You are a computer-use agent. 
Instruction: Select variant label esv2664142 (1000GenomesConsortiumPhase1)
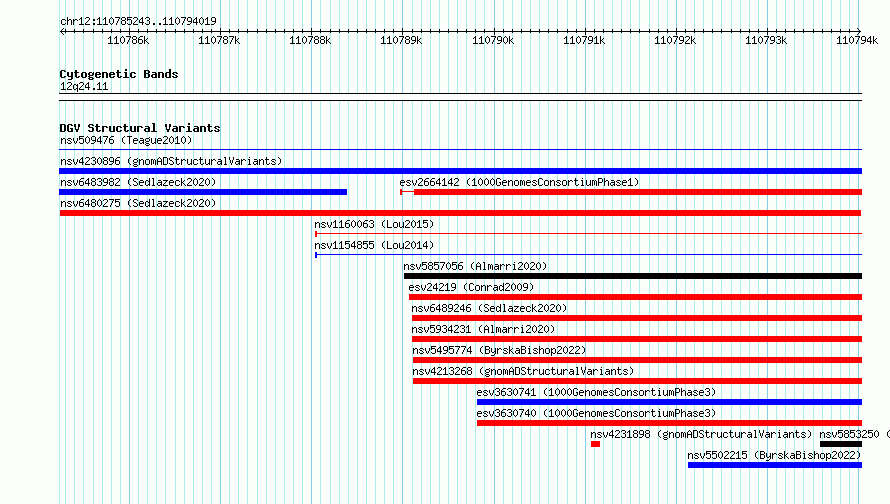(x=519, y=182)
